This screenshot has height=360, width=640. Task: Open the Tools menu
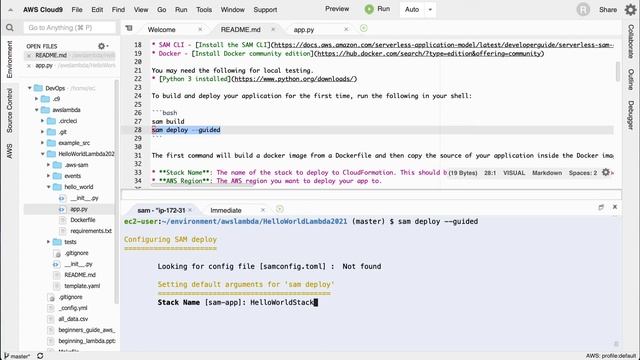tap(204, 9)
